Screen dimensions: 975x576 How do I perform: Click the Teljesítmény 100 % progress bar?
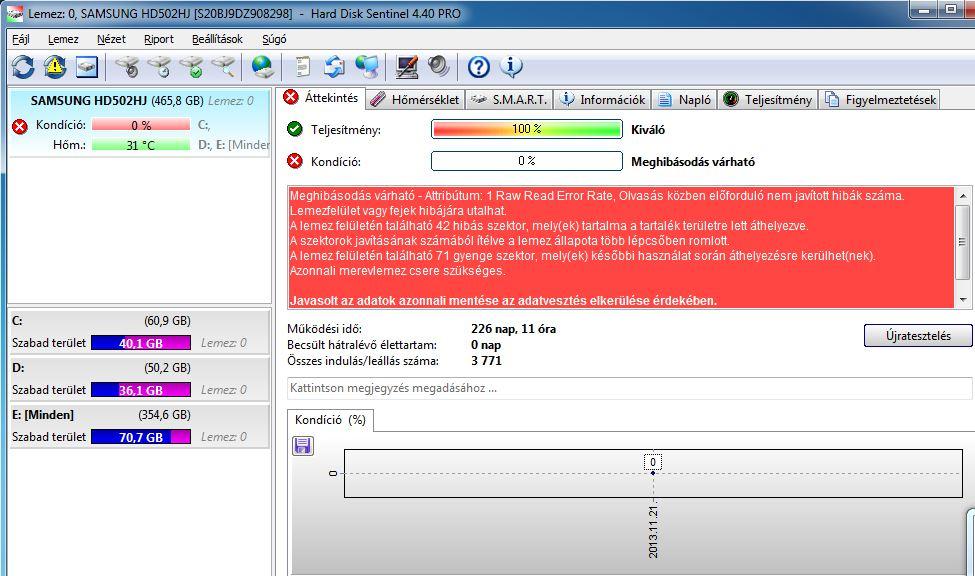(x=527, y=129)
